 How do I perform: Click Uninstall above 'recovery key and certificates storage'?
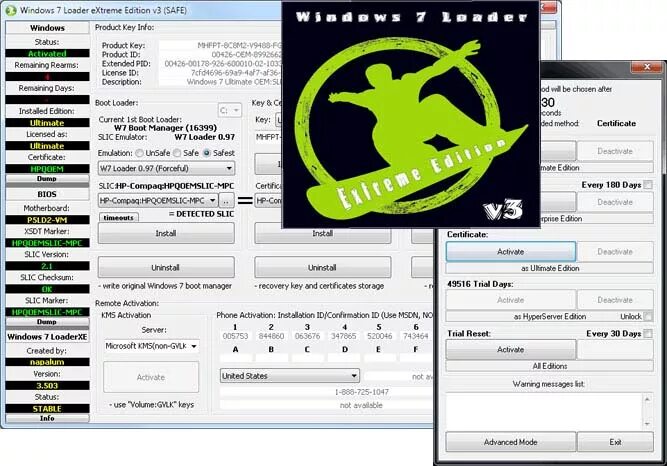pos(322,268)
